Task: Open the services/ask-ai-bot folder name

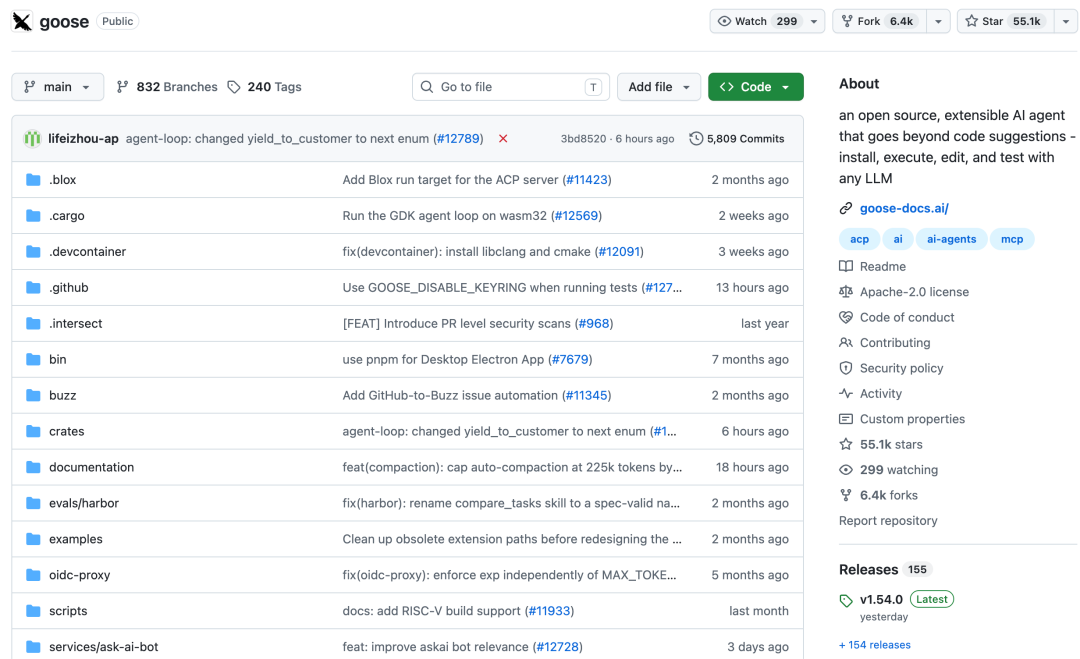Action: (x=103, y=647)
